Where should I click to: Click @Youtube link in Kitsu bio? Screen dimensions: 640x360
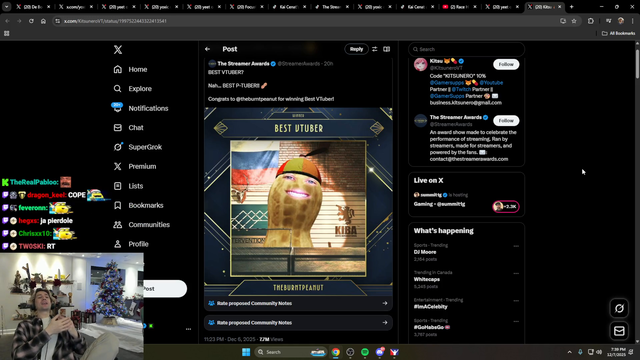[x=491, y=83]
